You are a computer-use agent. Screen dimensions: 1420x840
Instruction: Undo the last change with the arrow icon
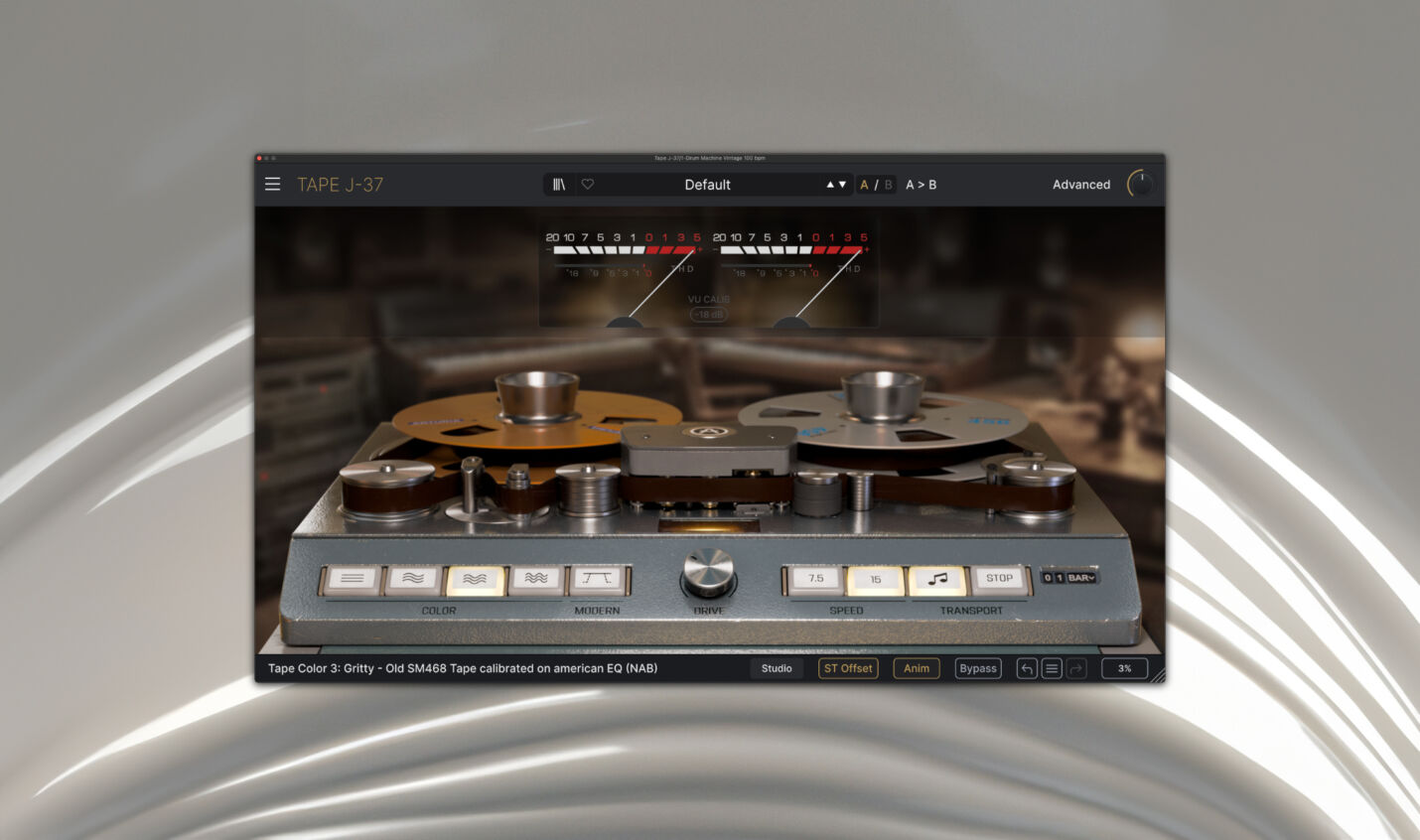pos(1027,669)
